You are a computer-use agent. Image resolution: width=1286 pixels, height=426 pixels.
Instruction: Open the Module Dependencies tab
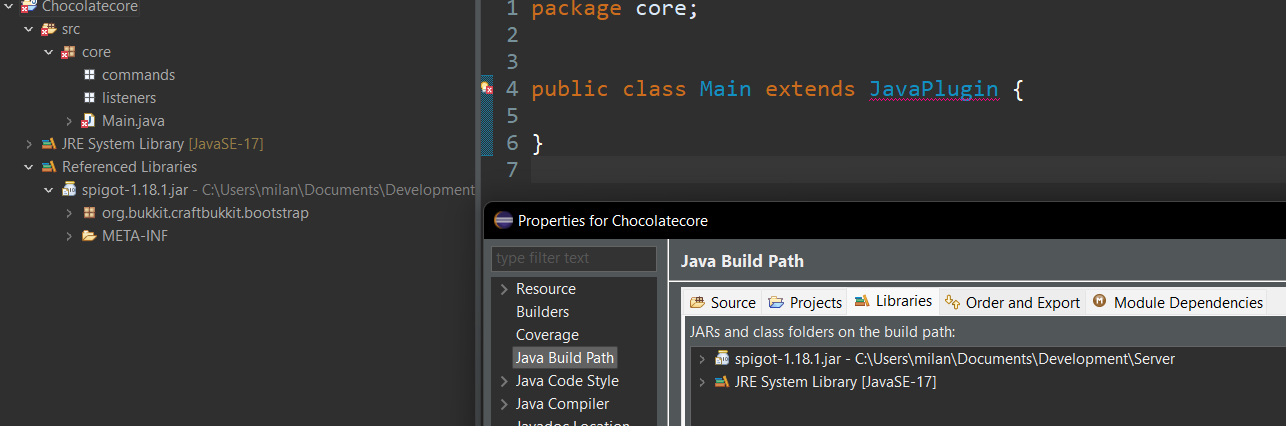[x=1178, y=302]
